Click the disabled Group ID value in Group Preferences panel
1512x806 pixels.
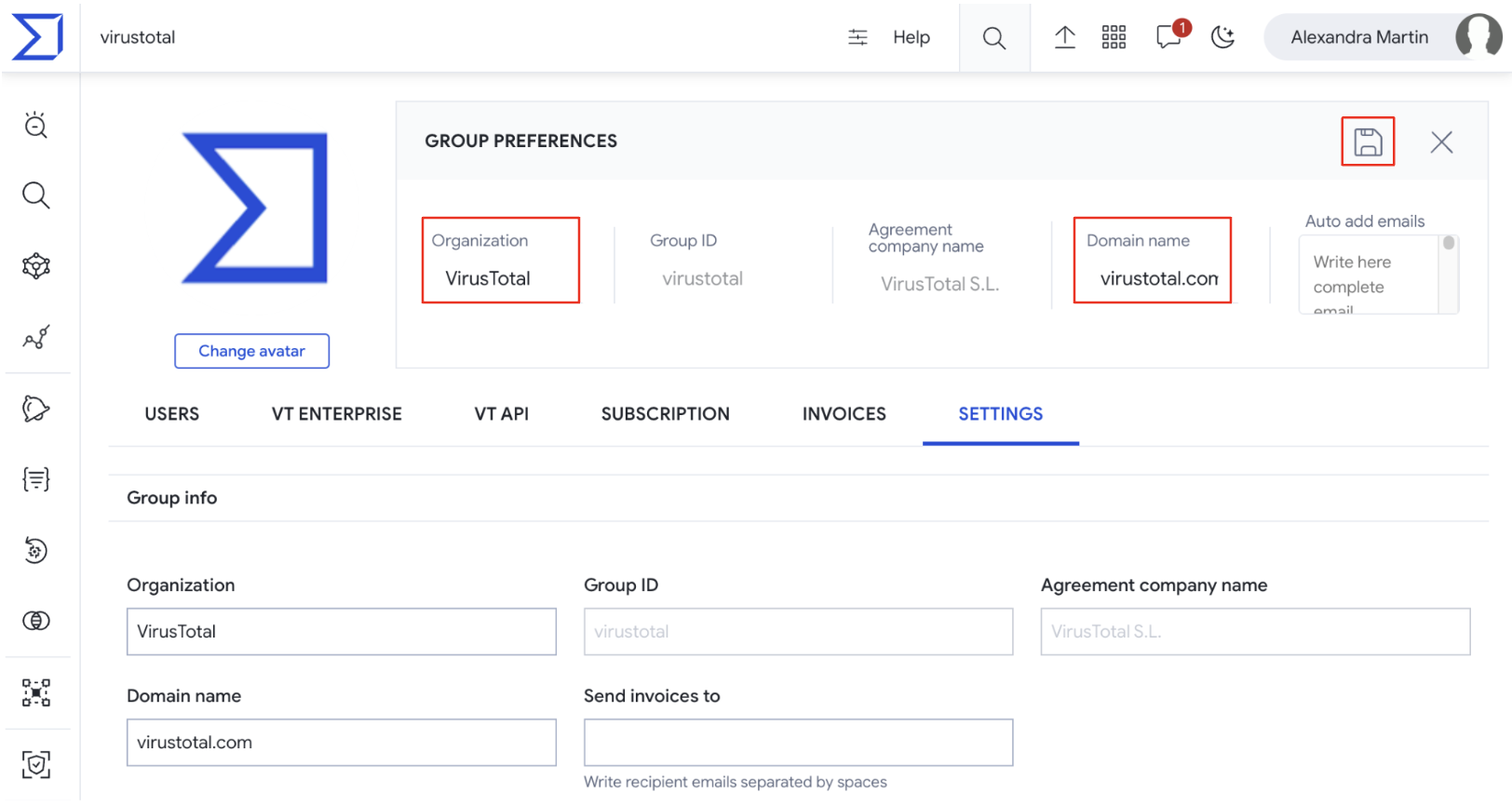(703, 278)
